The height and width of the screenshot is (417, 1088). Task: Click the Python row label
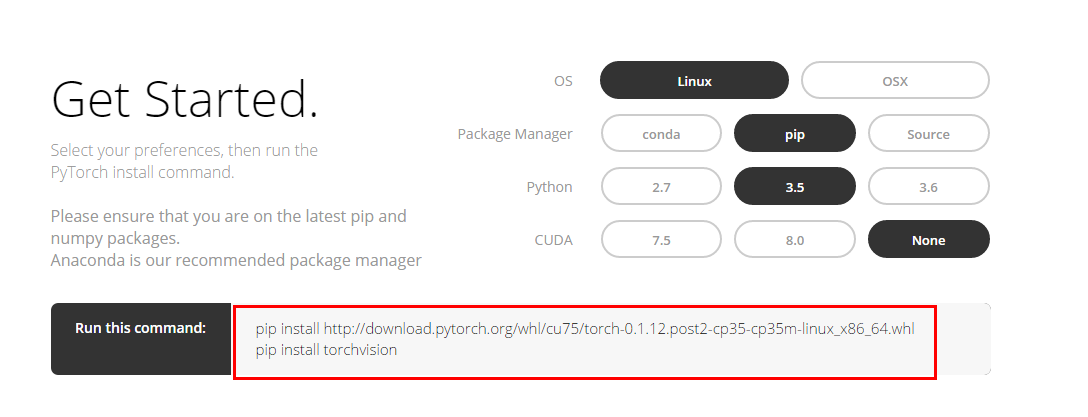tap(550, 187)
